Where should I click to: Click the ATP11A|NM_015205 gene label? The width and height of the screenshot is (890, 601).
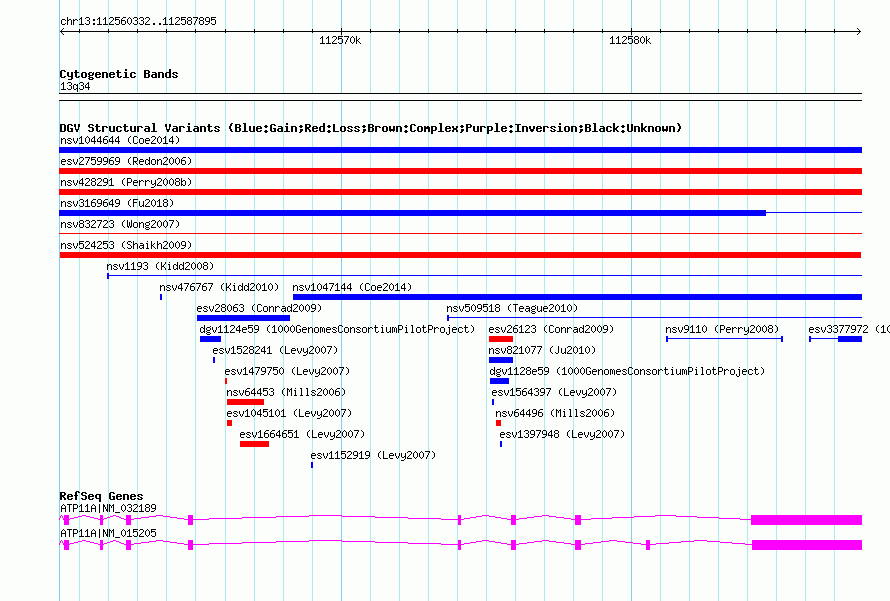pyautogui.click(x=108, y=533)
